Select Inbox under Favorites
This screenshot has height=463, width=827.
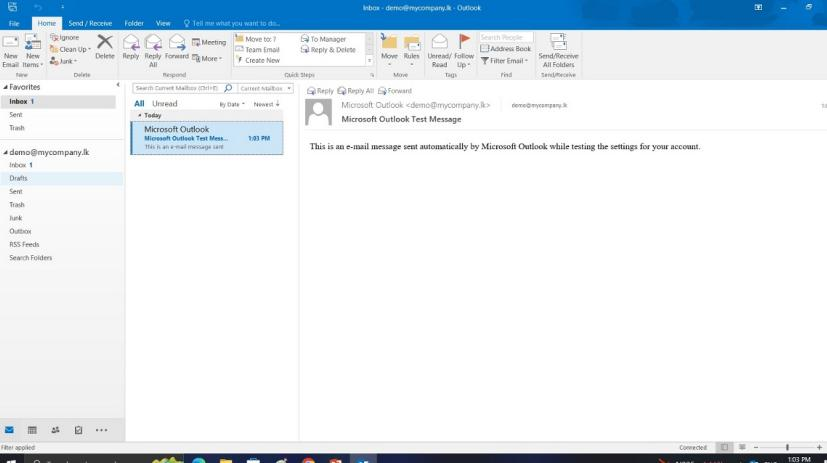(58, 101)
